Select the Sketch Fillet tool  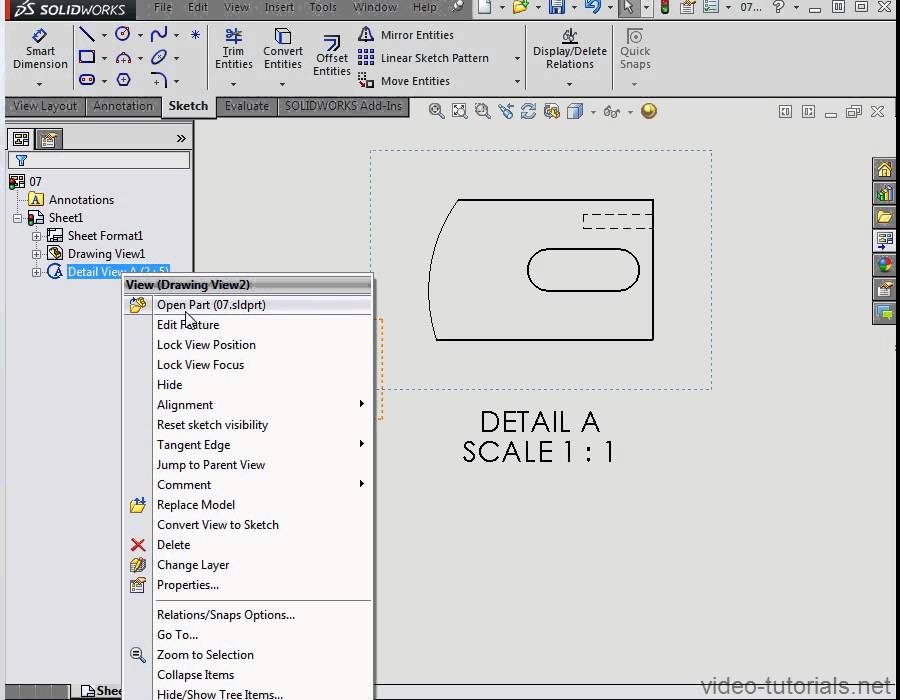click(159, 80)
